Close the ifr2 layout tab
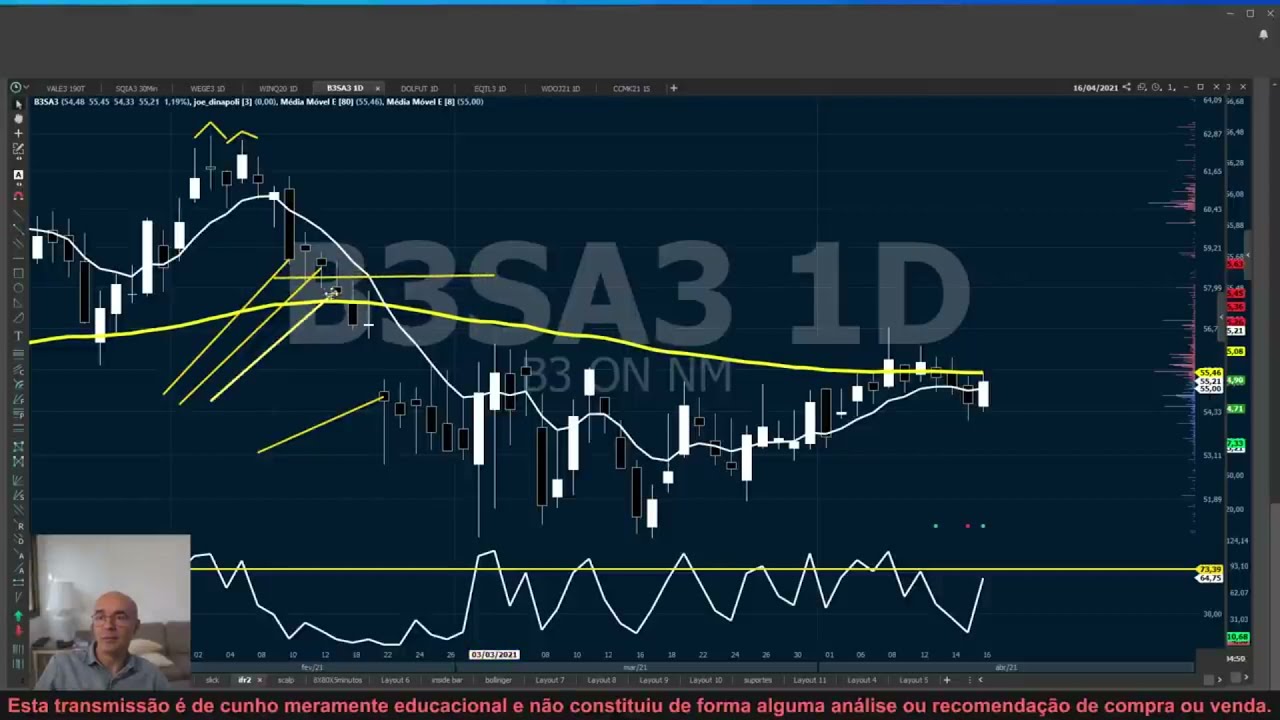The height and width of the screenshot is (720, 1280). pos(260,680)
